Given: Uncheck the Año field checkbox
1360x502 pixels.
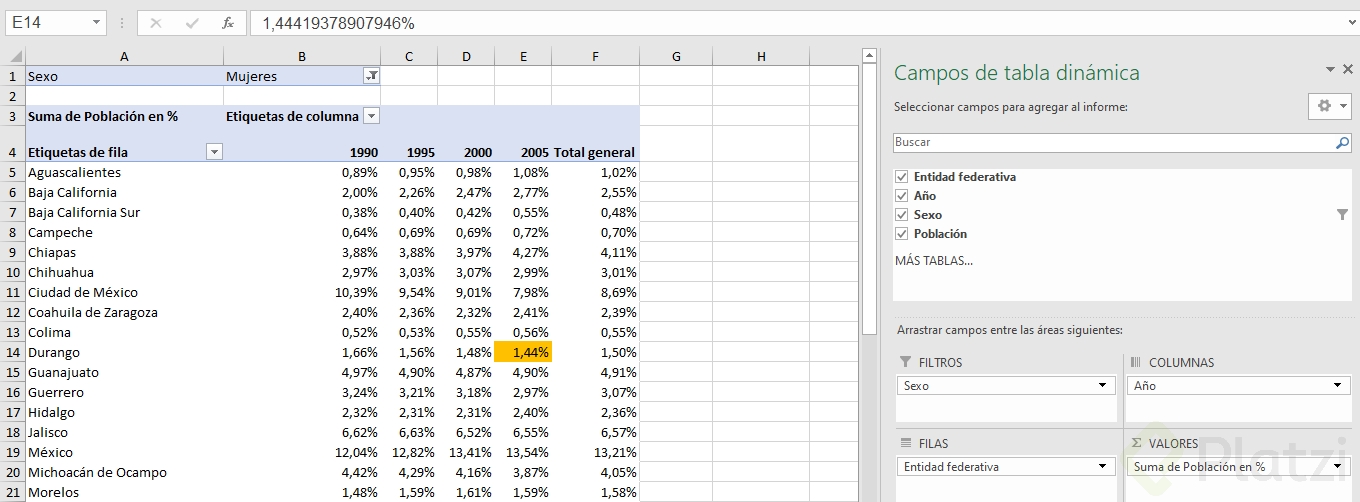Looking at the screenshot, I should (902, 196).
